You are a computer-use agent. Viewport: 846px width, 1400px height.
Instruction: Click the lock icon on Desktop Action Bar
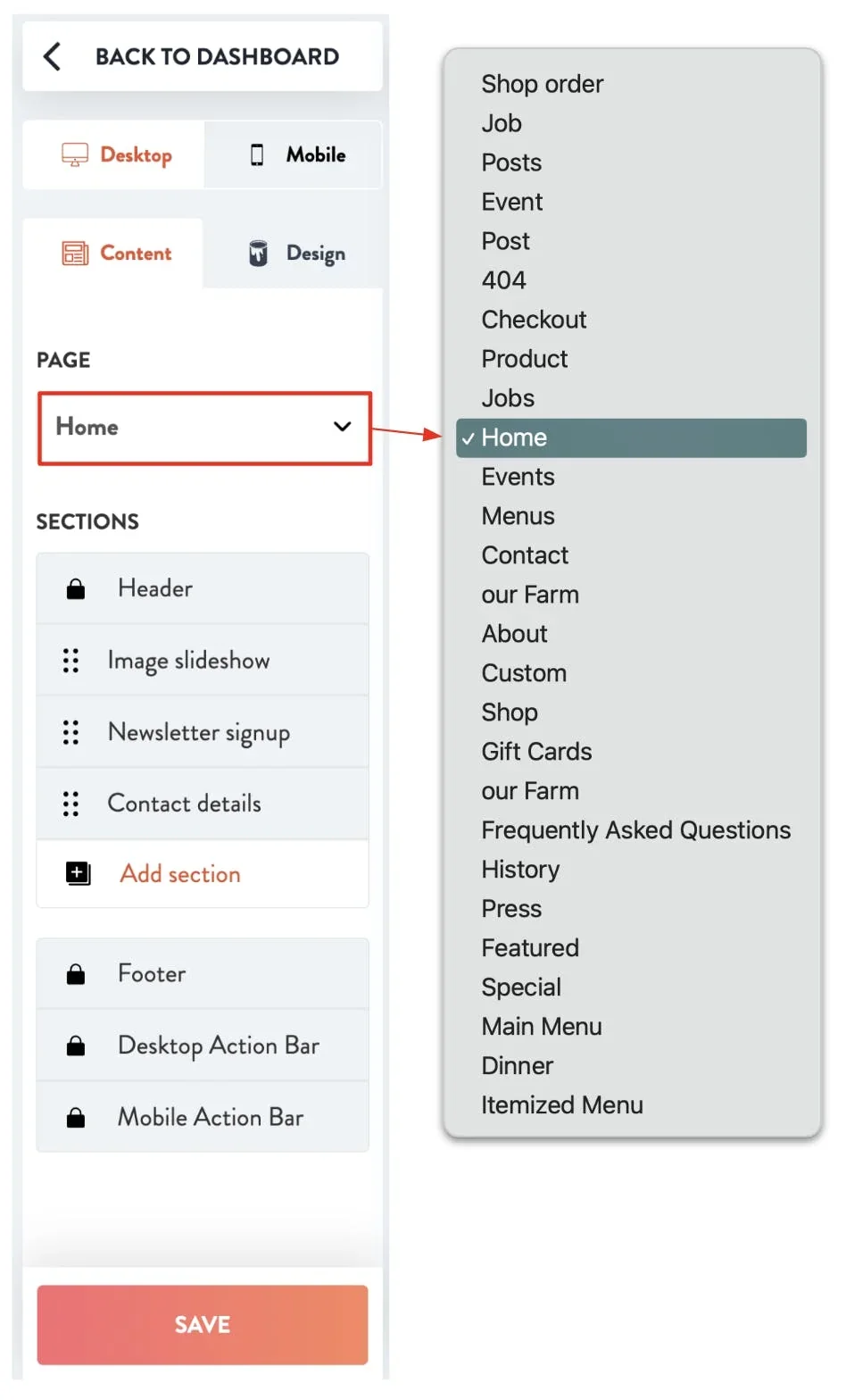76,1046
